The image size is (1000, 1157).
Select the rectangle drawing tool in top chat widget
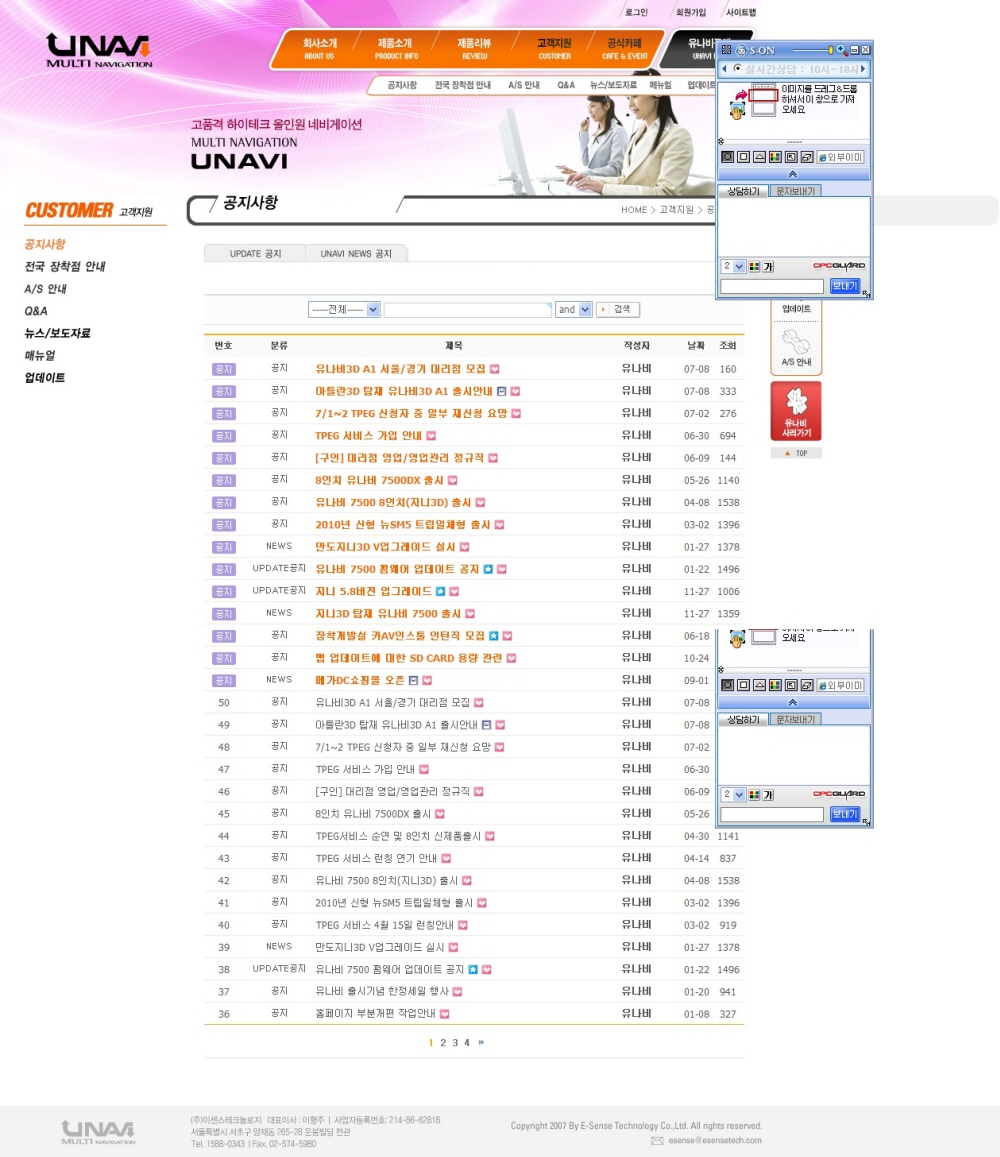pyautogui.click(x=743, y=157)
